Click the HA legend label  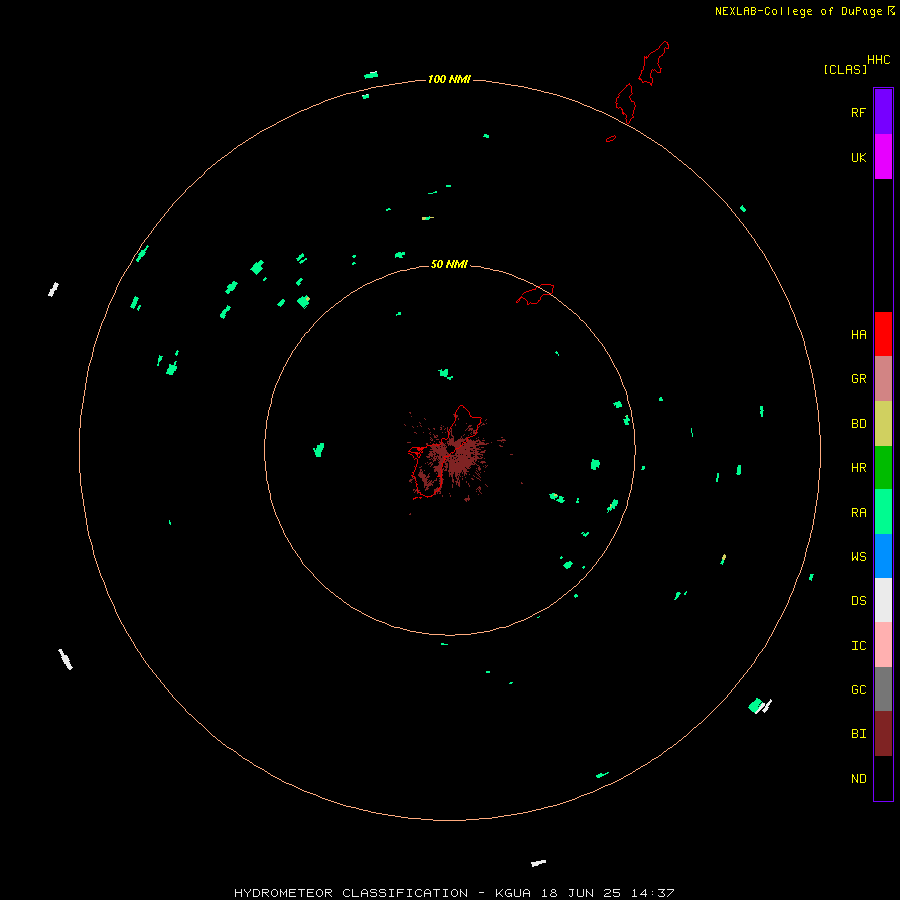(858, 335)
